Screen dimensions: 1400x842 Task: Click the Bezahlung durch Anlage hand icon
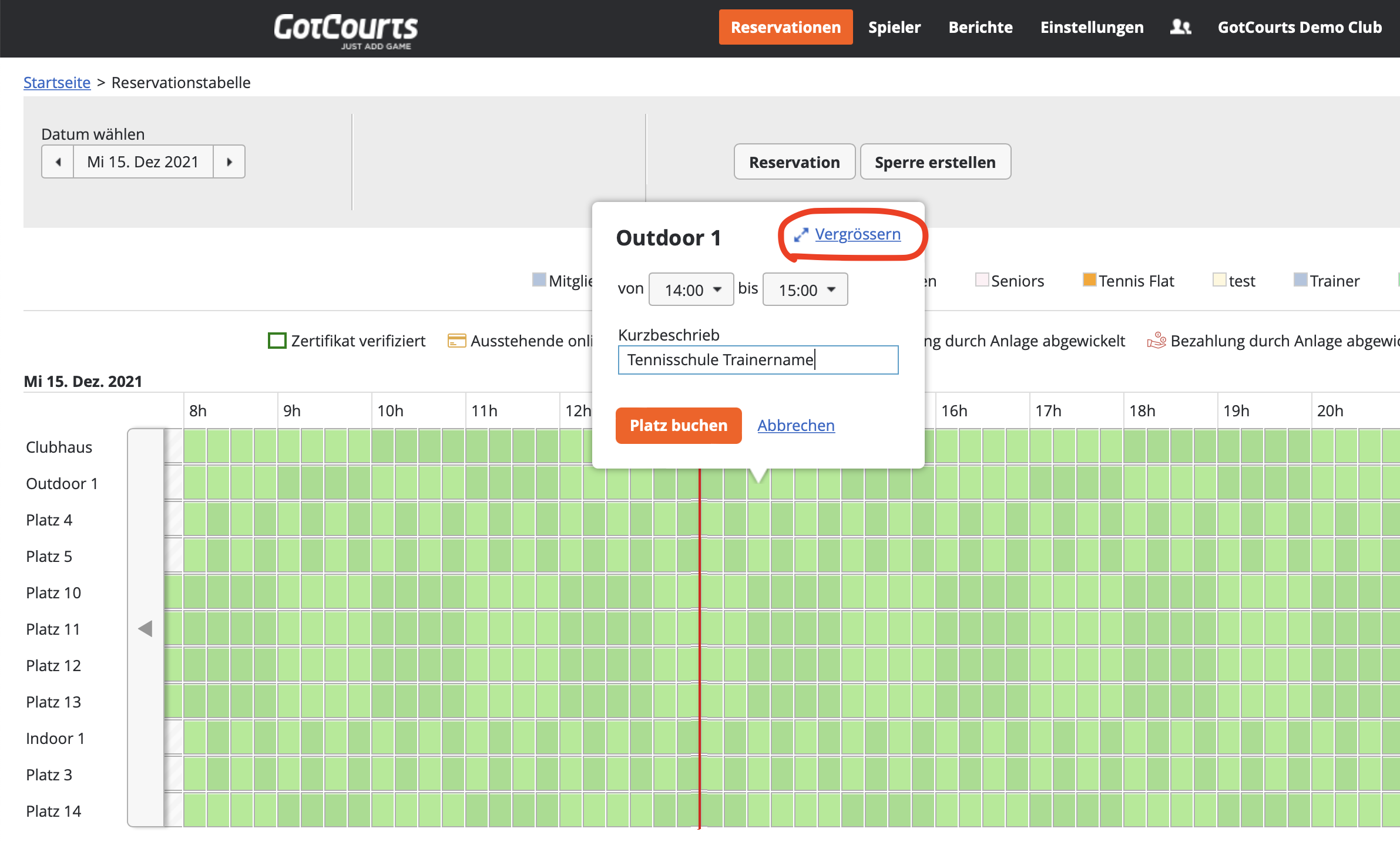1156,341
